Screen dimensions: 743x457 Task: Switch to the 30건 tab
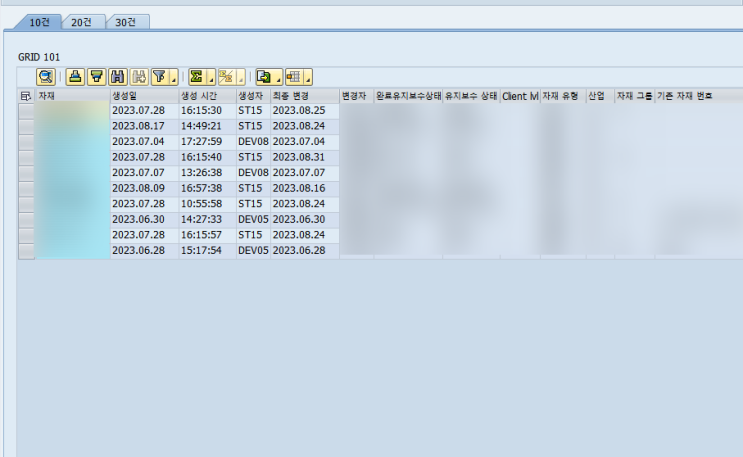tap(126, 22)
